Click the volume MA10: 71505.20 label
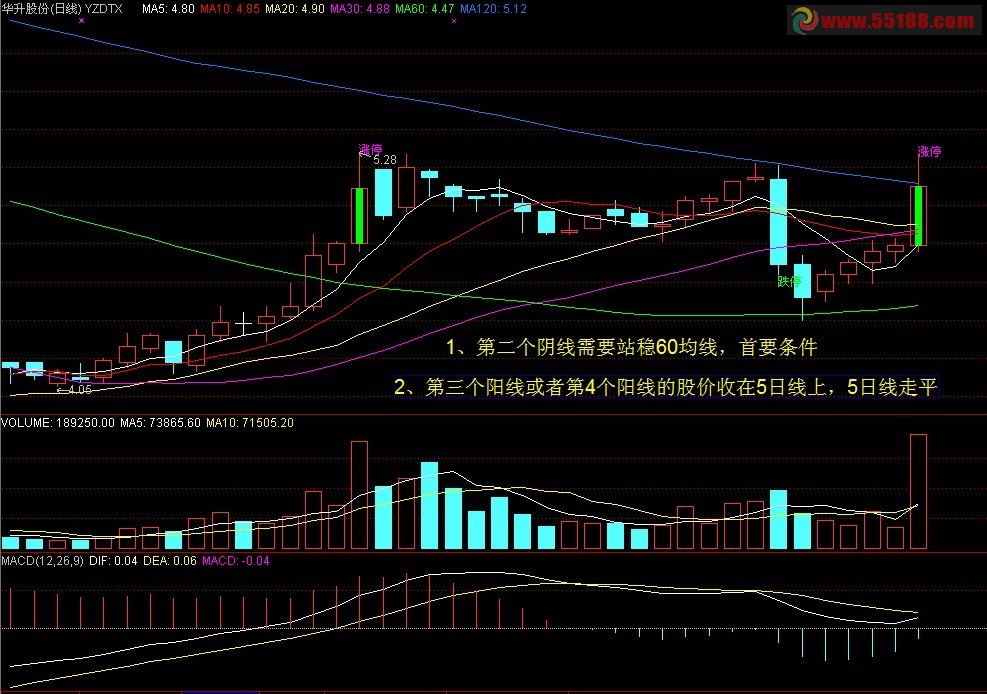This screenshot has height=694, width=987. coord(250,423)
